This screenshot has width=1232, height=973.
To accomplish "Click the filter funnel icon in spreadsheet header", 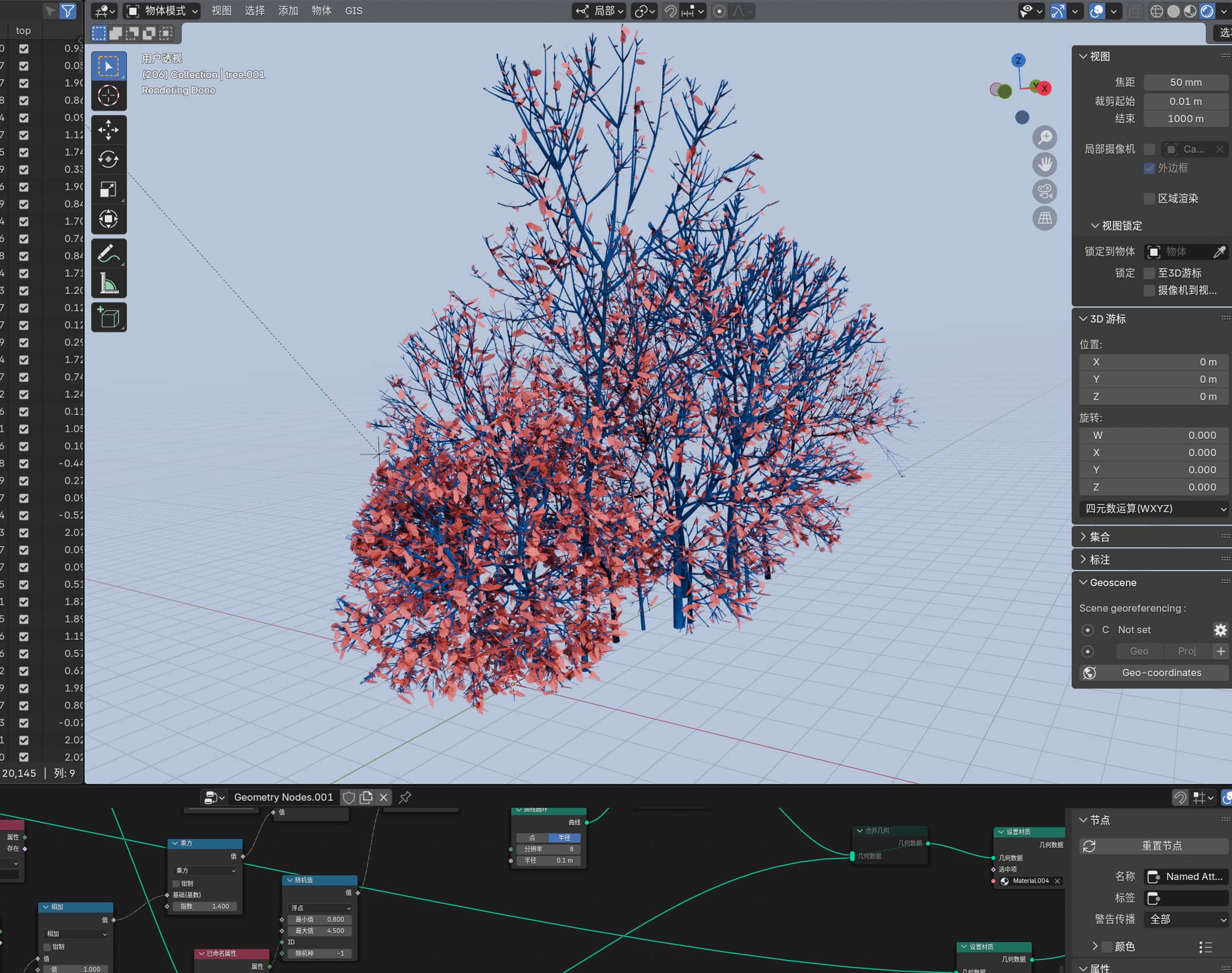I will pyautogui.click(x=68, y=11).
